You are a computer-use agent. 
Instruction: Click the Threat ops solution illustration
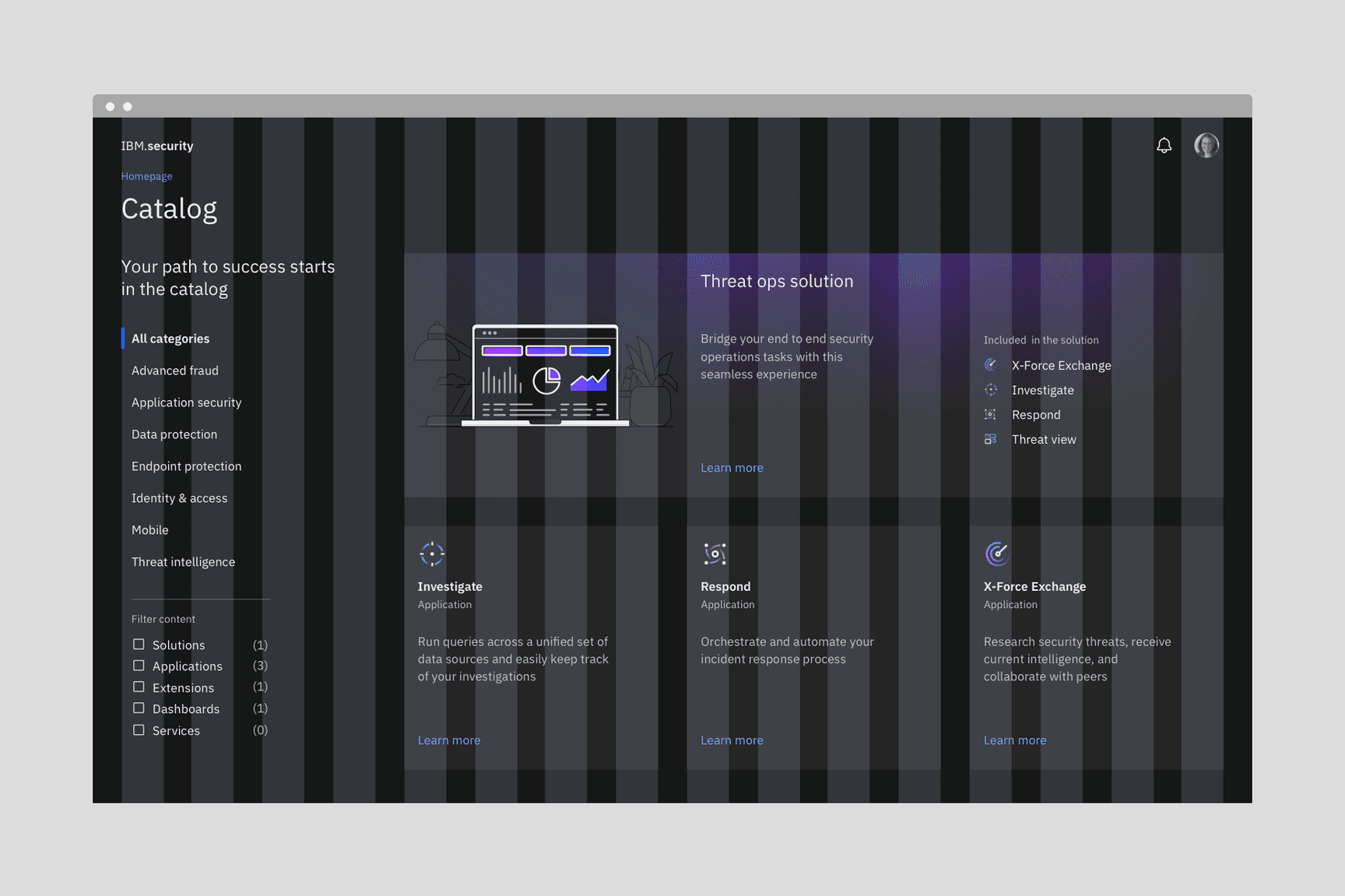(x=545, y=375)
